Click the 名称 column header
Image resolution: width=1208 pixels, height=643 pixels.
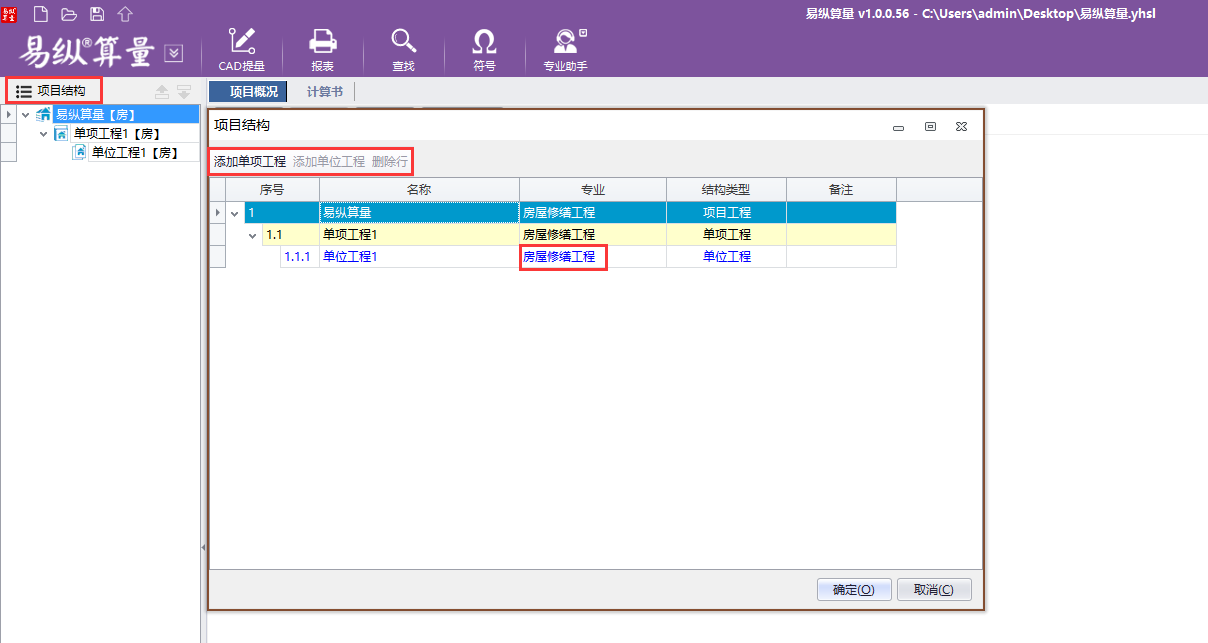419,190
